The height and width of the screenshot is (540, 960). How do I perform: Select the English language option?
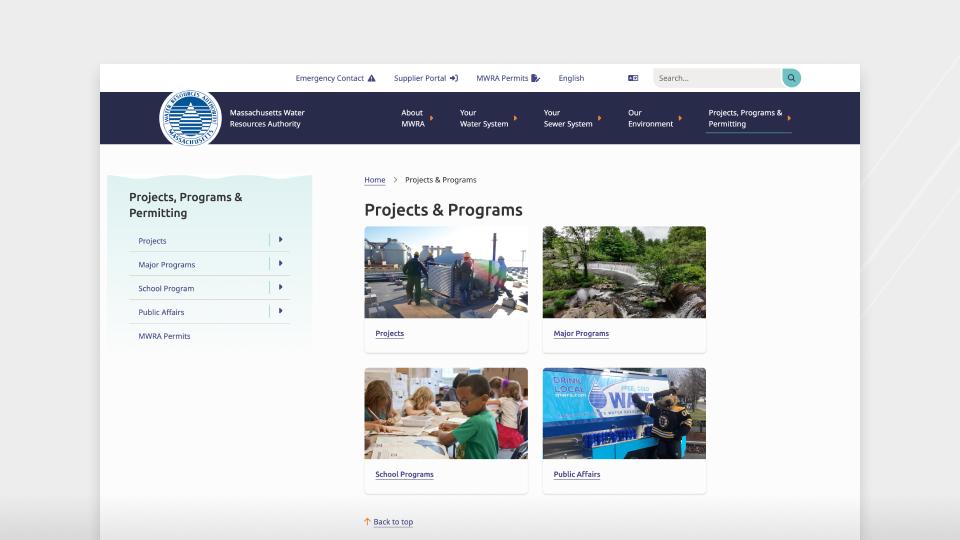571,78
